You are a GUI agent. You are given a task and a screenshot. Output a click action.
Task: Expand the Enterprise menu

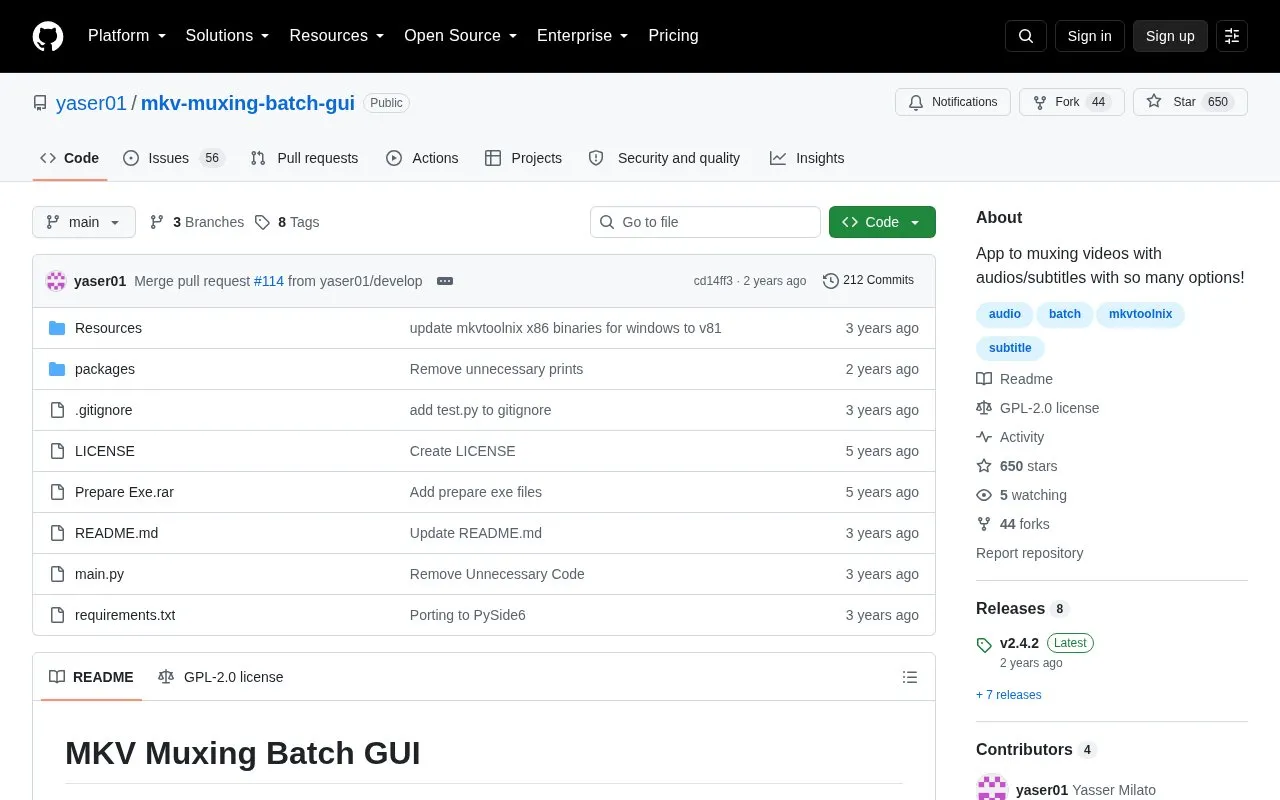pos(583,36)
